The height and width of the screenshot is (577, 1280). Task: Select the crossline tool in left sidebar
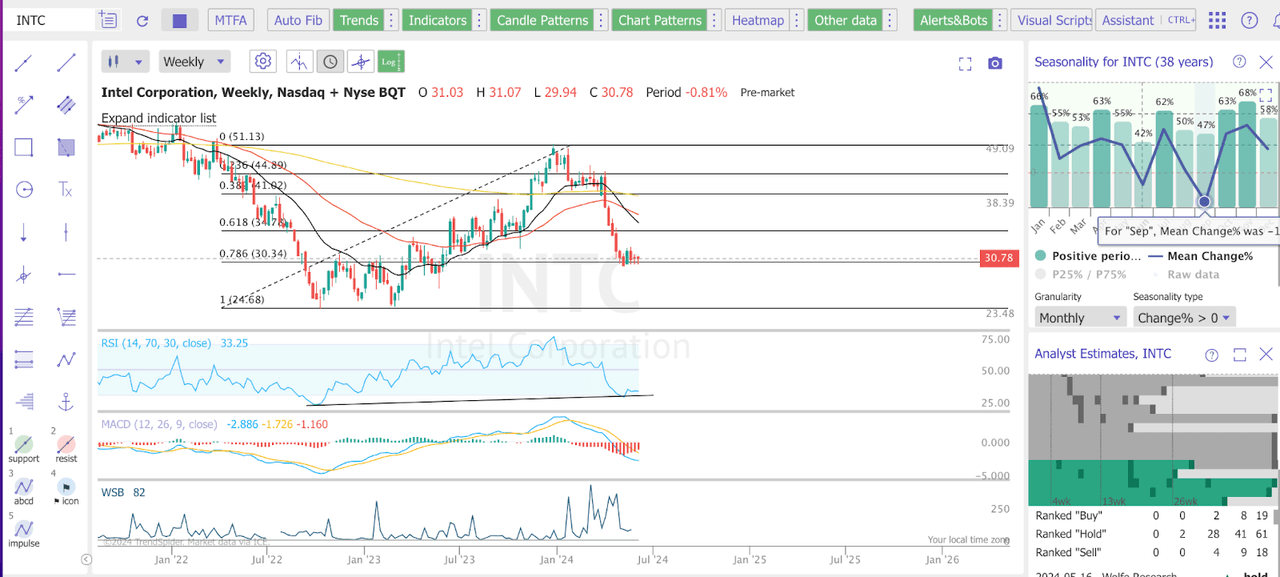point(24,274)
